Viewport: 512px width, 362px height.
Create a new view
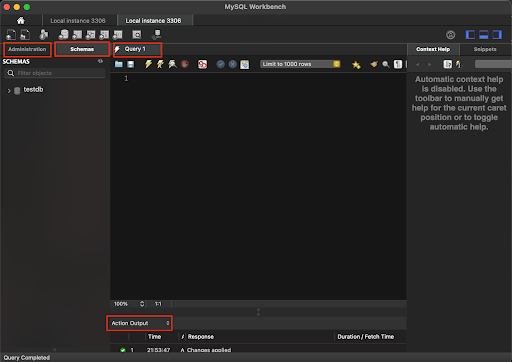[90, 34]
